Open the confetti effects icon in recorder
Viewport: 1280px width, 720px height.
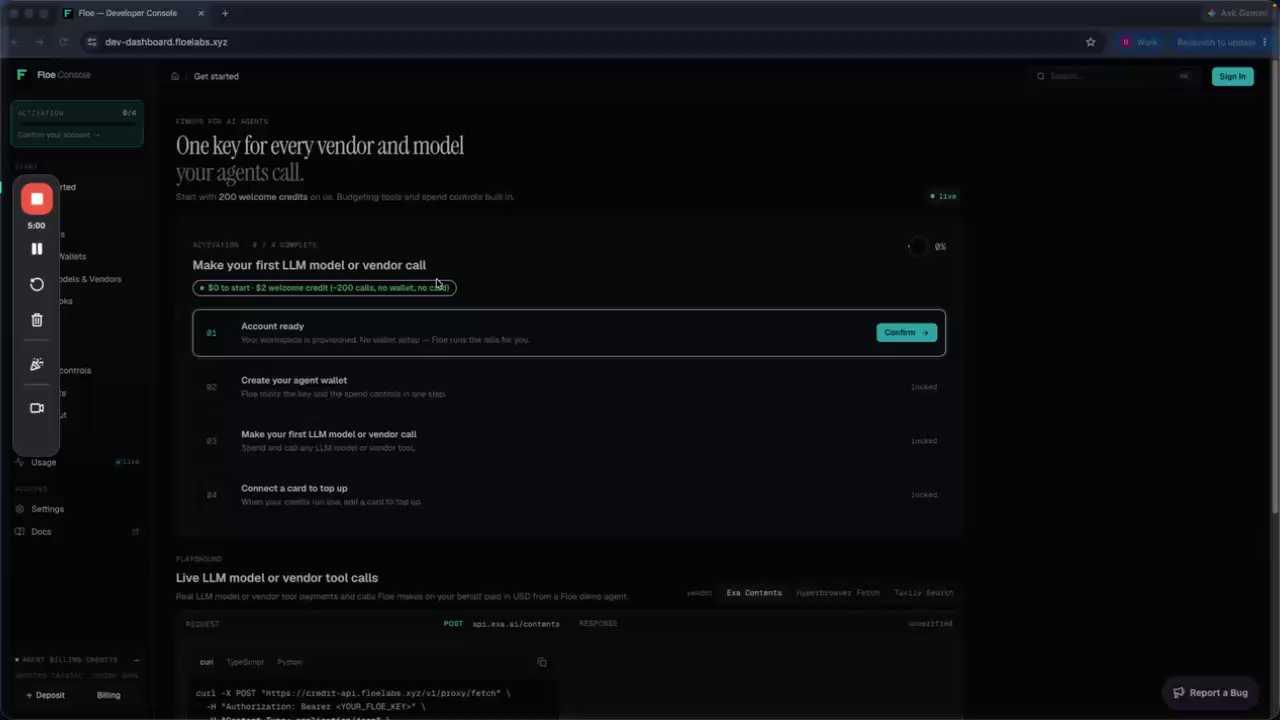(x=37, y=364)
